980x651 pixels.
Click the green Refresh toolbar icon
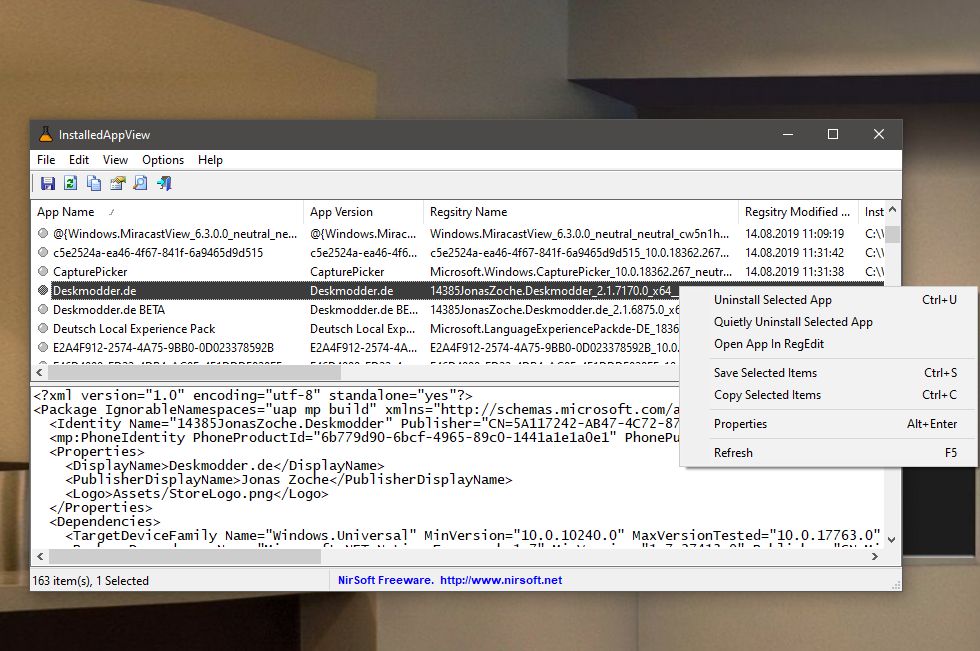tap(71, 183)
